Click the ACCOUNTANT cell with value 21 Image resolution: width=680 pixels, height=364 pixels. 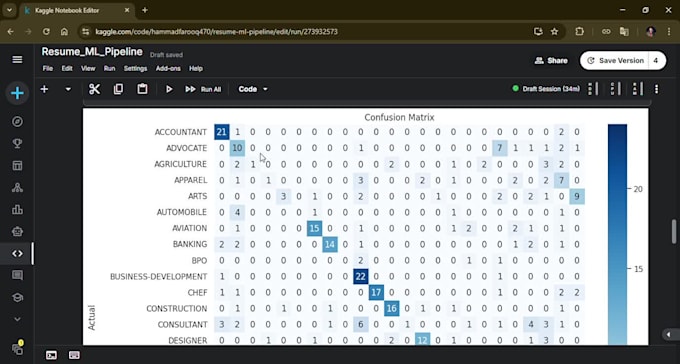coord(222,132)
